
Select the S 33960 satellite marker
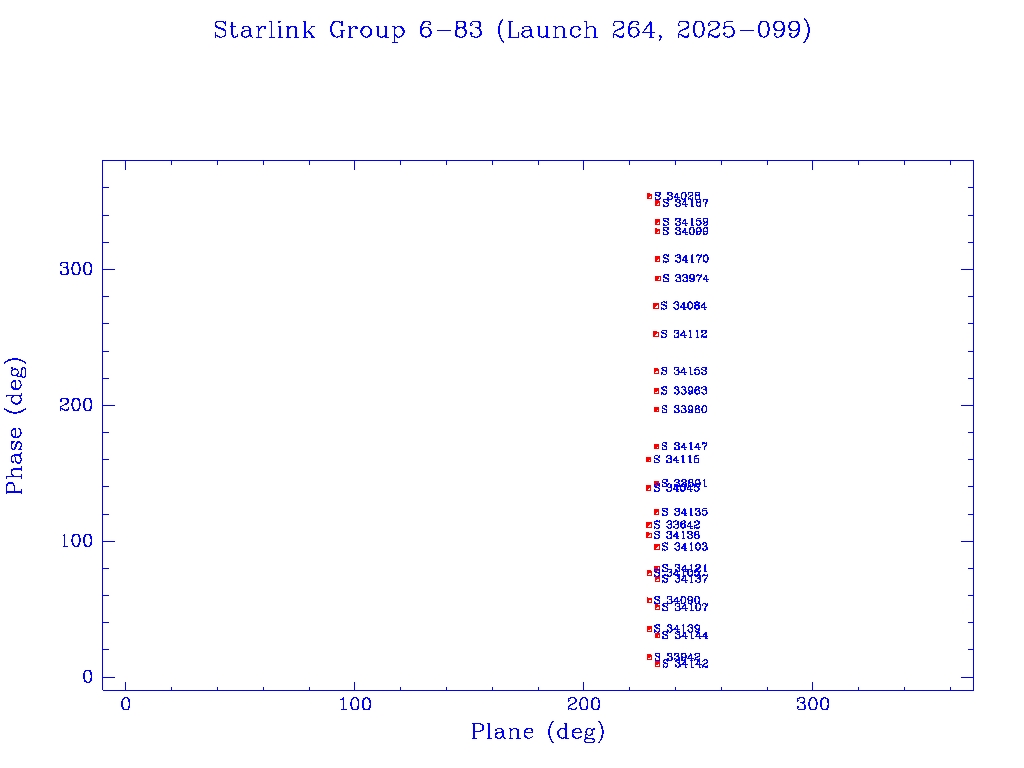656,409
